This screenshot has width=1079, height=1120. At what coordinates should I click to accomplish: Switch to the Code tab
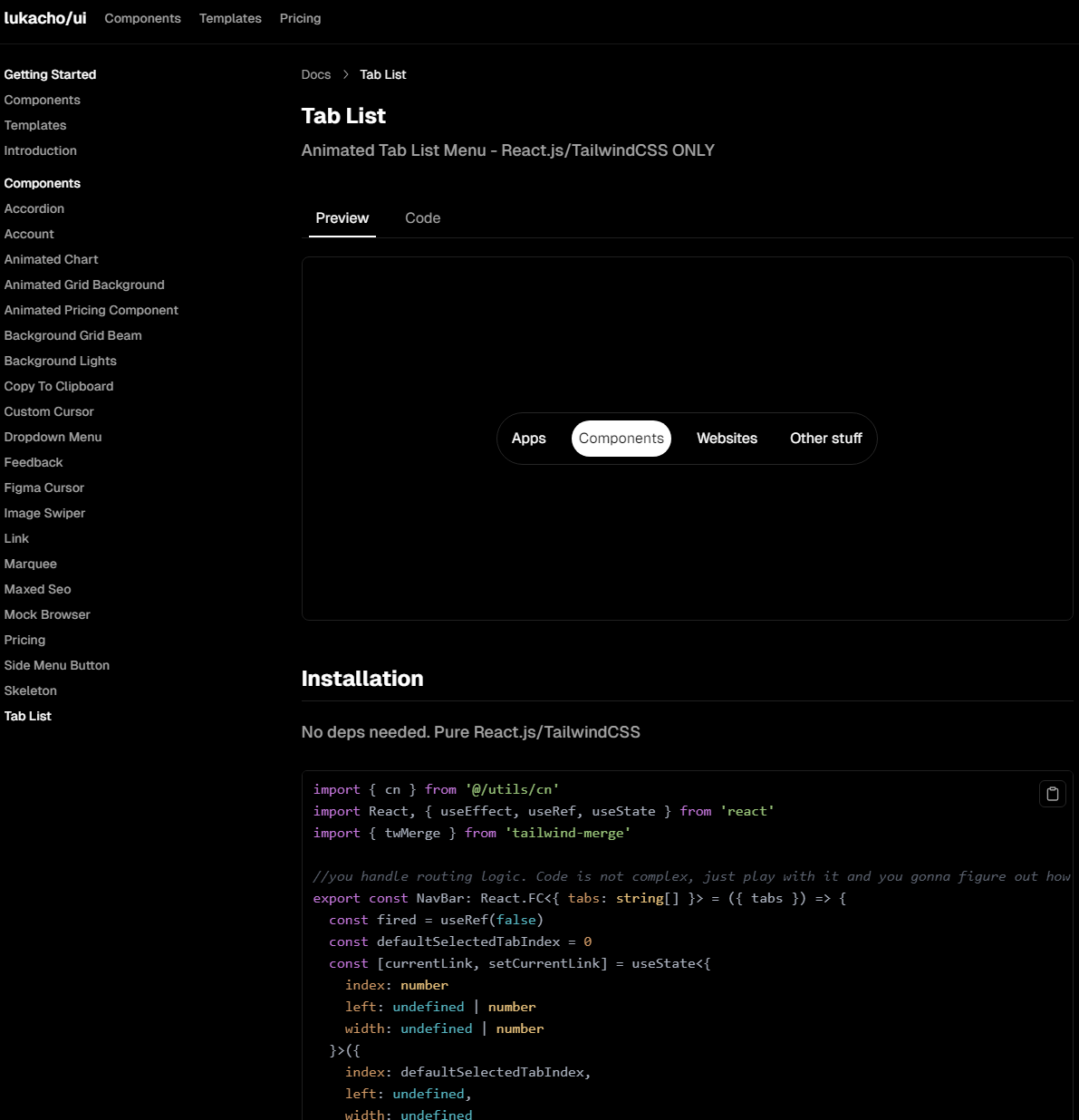coord(423,218)
